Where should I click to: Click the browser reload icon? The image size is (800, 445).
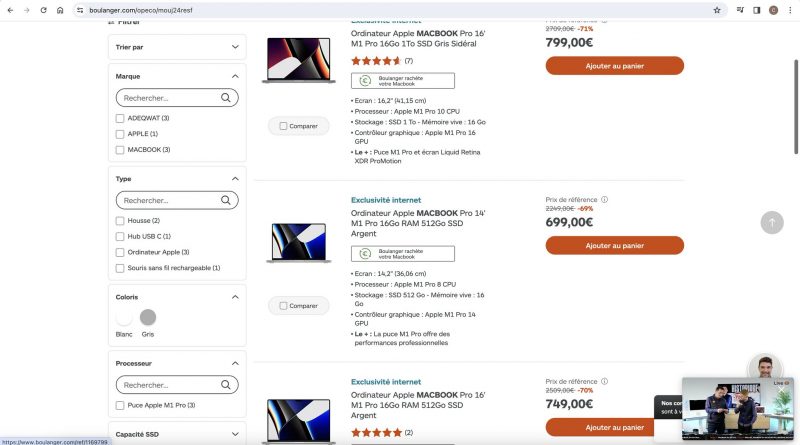coord(43,10)
